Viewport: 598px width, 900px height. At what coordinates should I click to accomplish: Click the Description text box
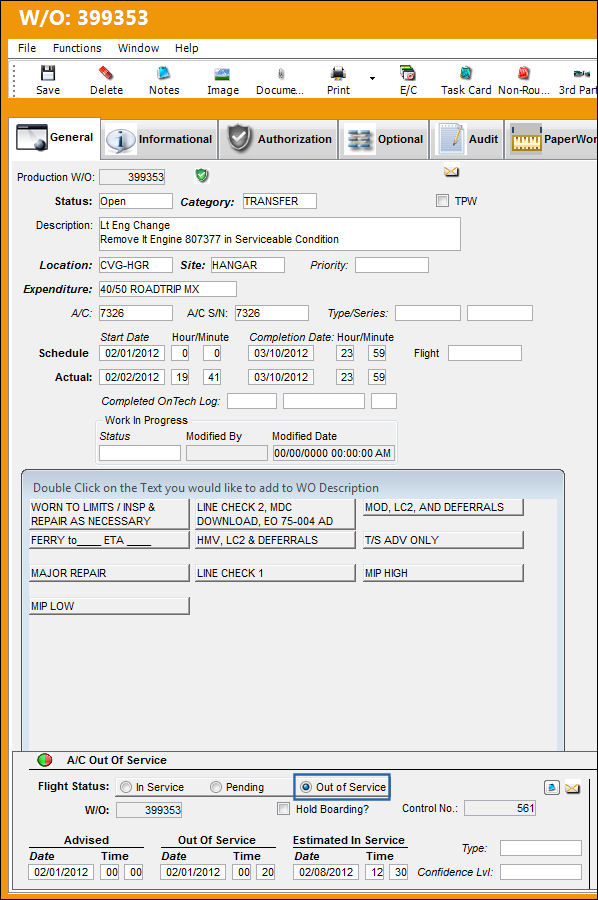[279, 234]
